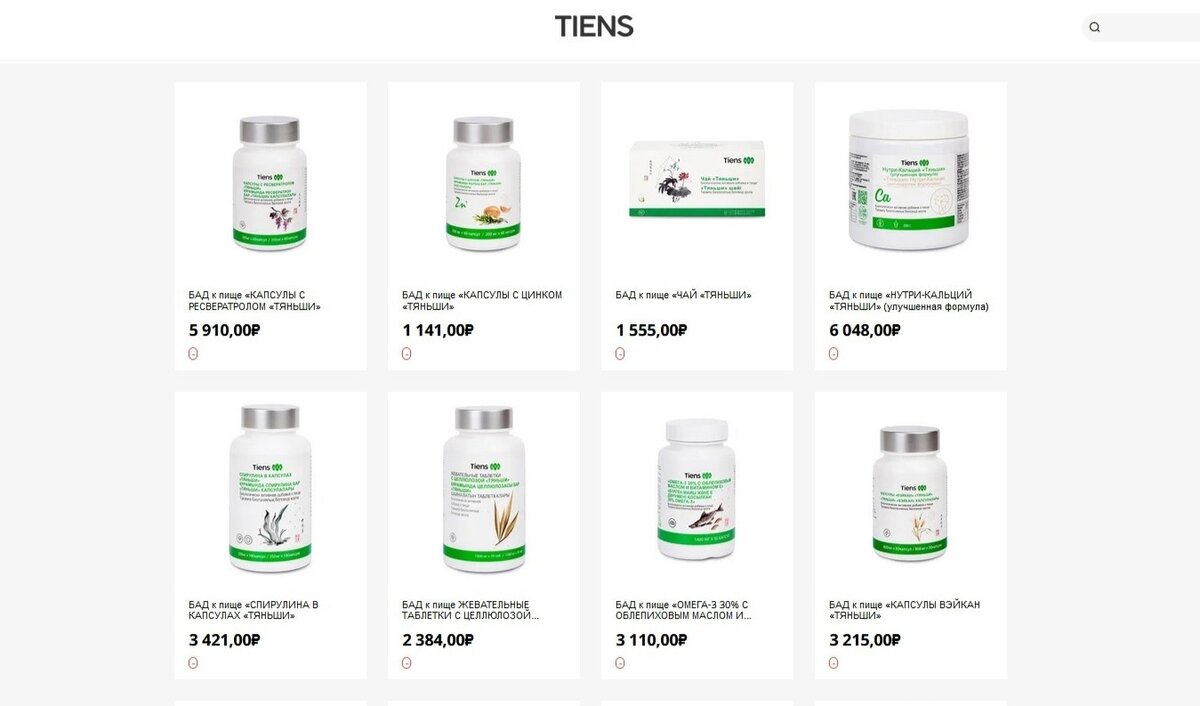Open resveratrol capsules bottle image

click(x=270, y=183)
